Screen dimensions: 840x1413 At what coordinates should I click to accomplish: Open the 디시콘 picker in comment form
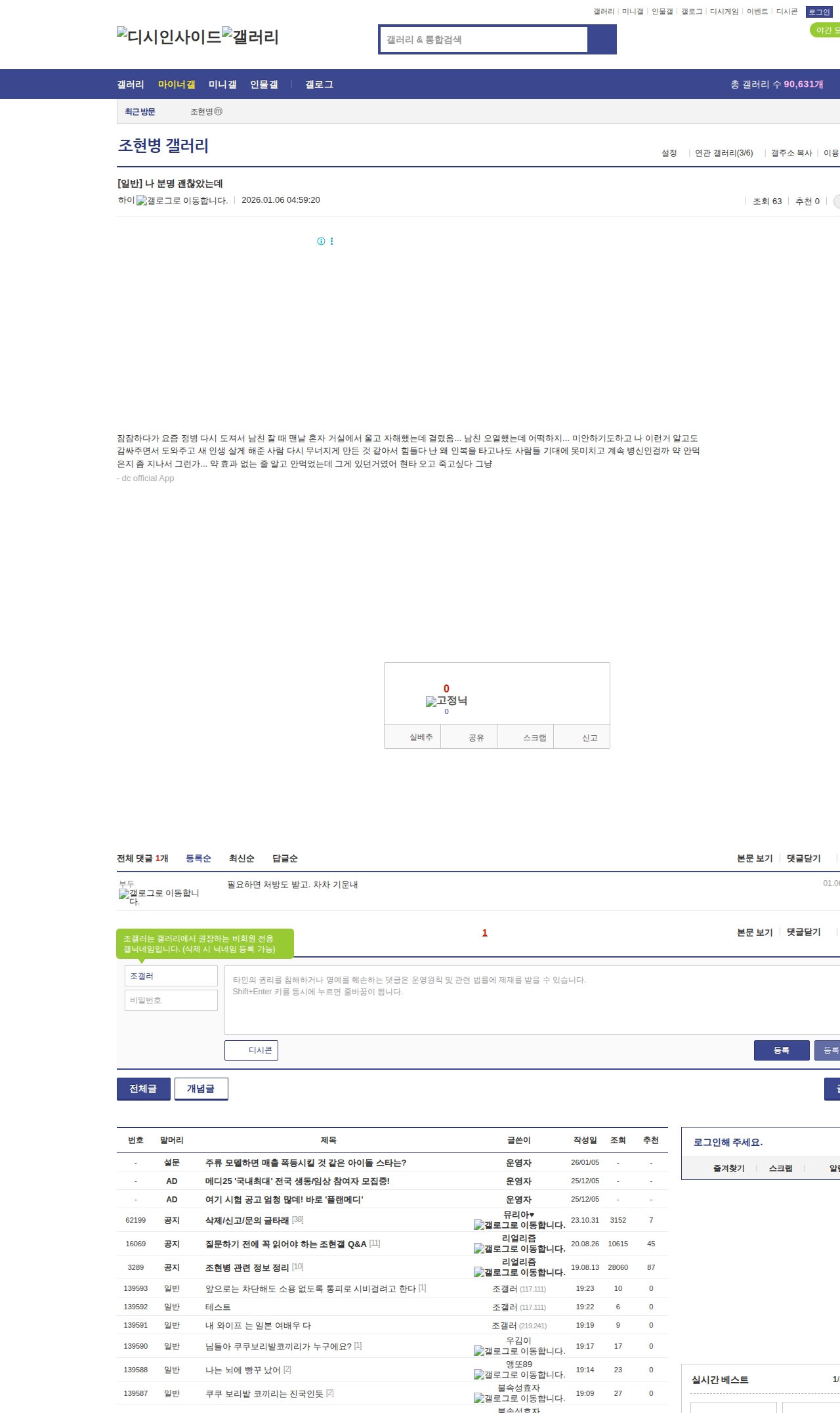[x=251, y=1050]
